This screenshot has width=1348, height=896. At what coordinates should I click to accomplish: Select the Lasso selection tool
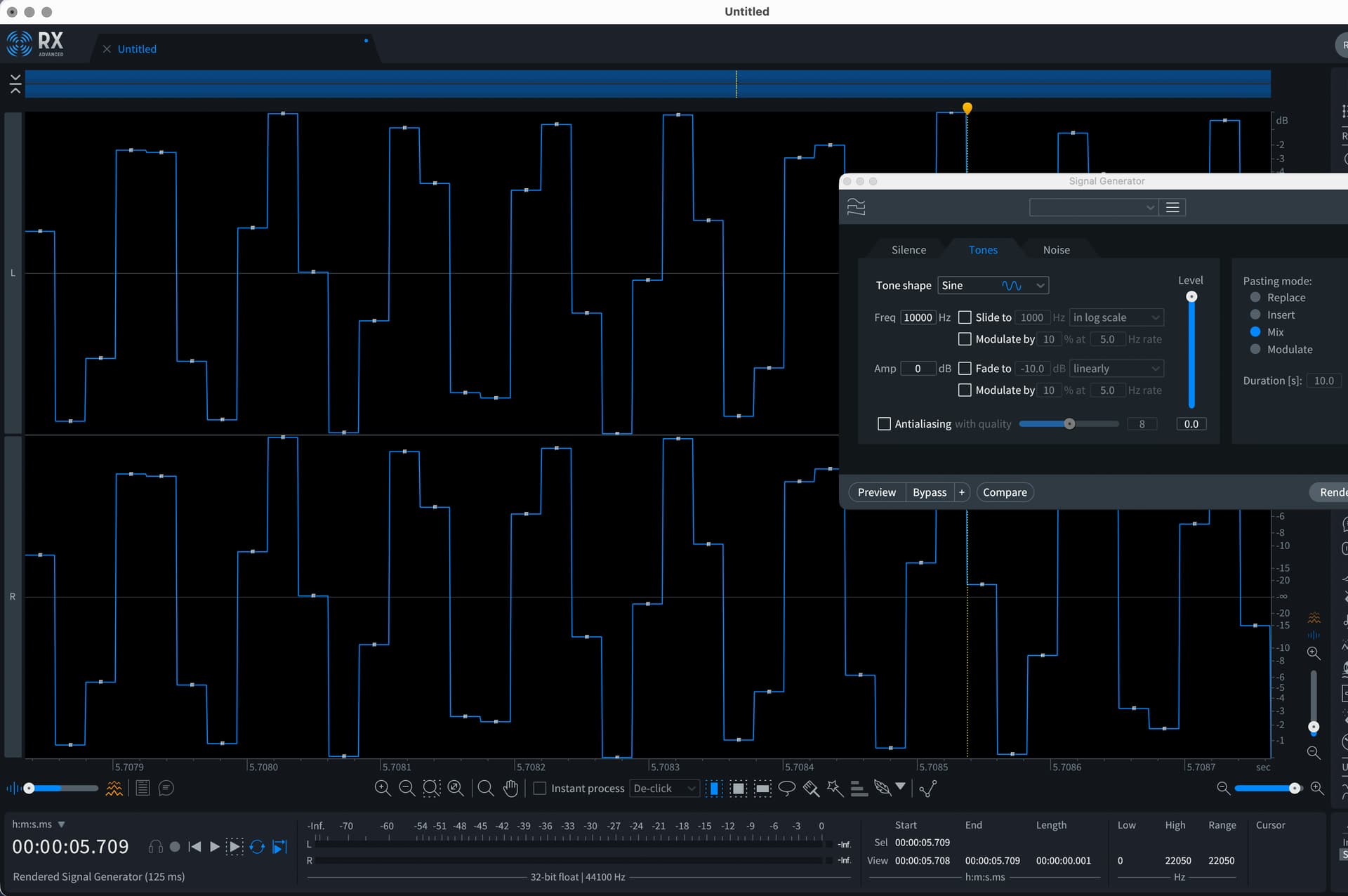[x=786, y=788]
